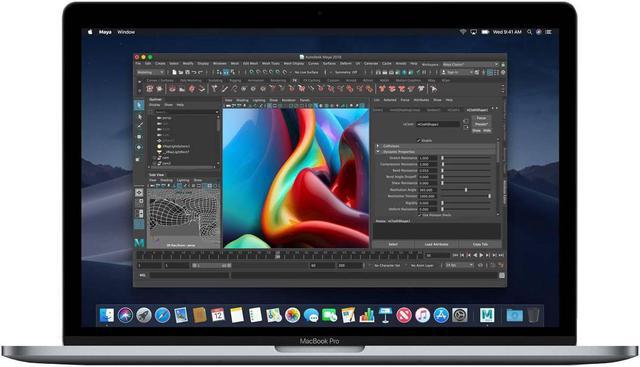Toggle the Enable checkbox for nCloth
The height and width of the screenshot is (367, 640).
pyautogui.click(x=418, y=140)
